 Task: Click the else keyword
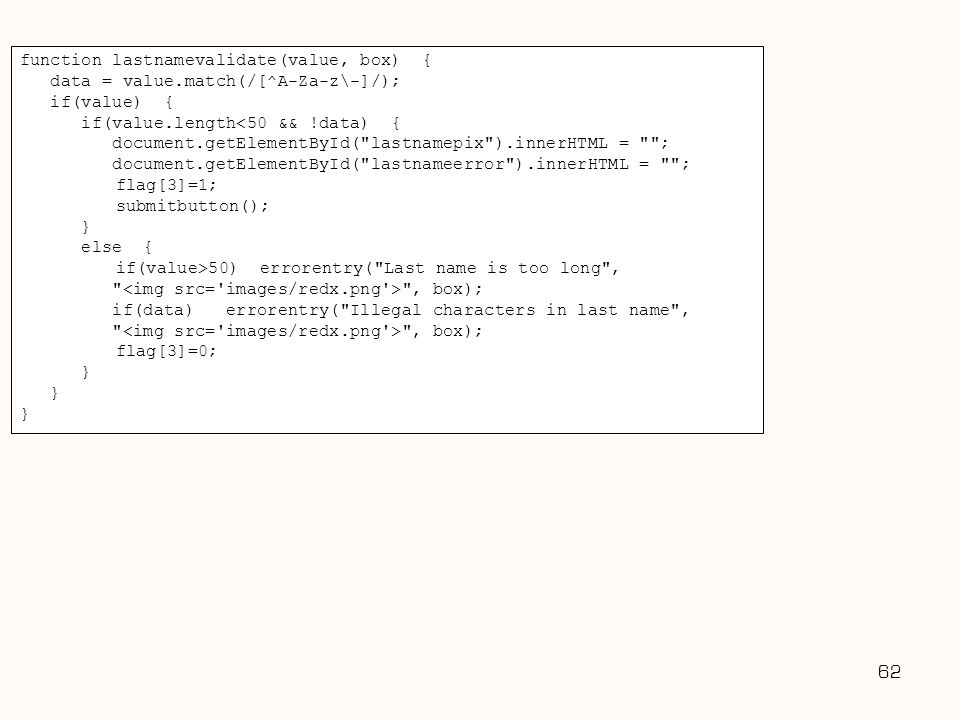pyautogui.click(x=101, y=247)
